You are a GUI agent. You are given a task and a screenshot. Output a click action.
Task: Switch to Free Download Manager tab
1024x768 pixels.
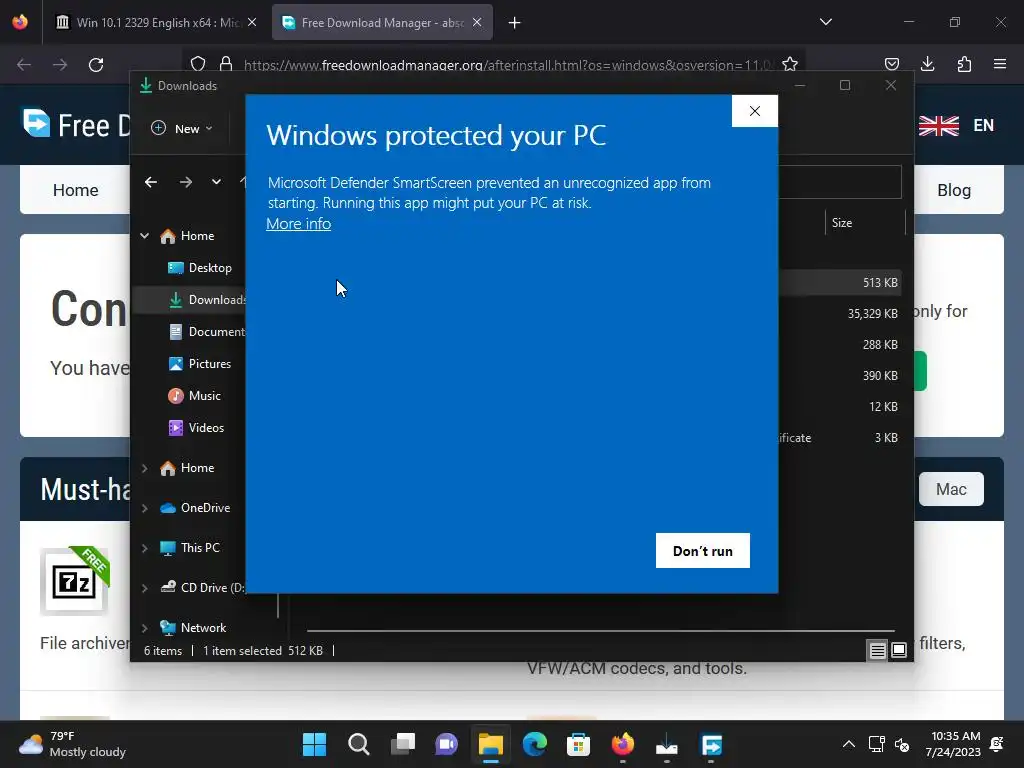pyautogui.click(x=382, y=23)
